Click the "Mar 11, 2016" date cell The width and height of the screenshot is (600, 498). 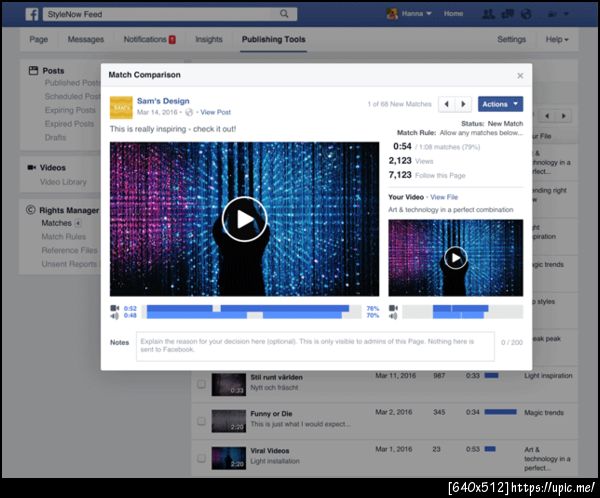396,376
